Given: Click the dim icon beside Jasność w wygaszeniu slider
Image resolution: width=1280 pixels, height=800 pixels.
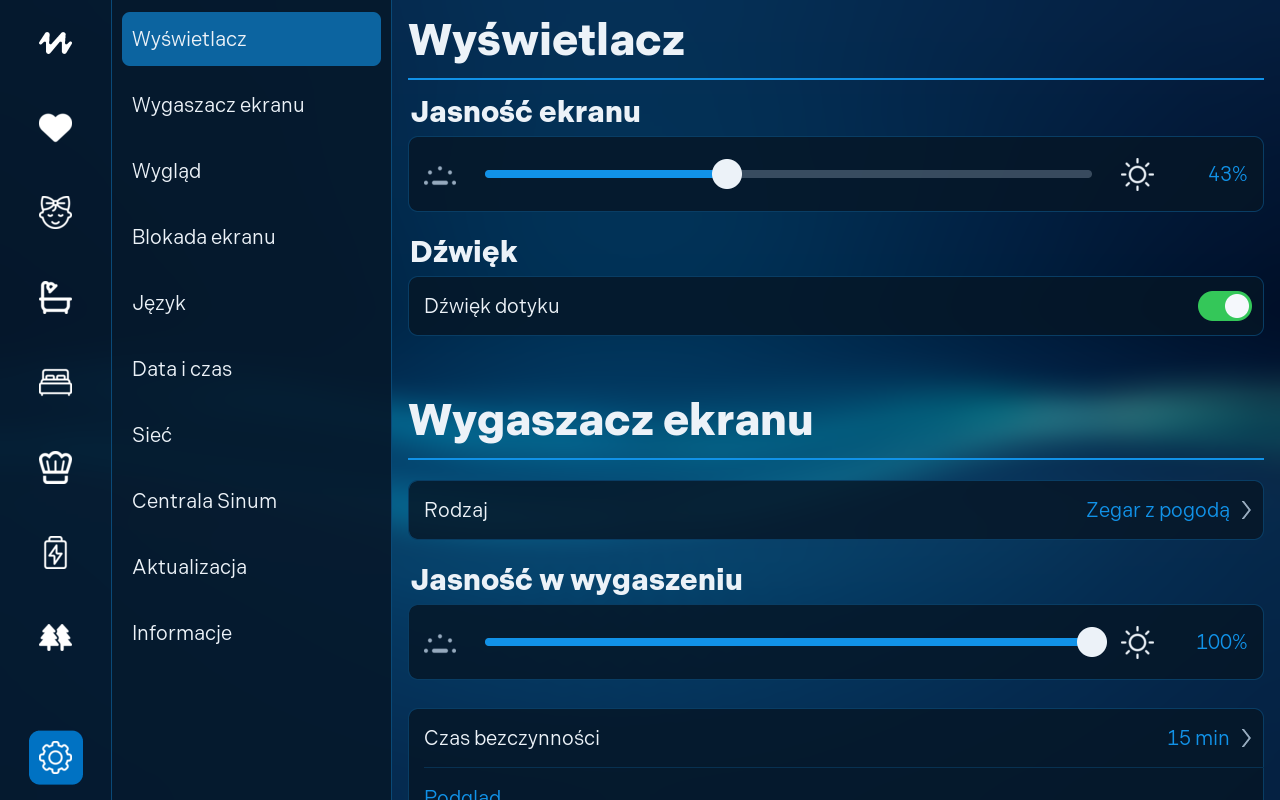Looking at the screenshot, I should click(440, 644).
